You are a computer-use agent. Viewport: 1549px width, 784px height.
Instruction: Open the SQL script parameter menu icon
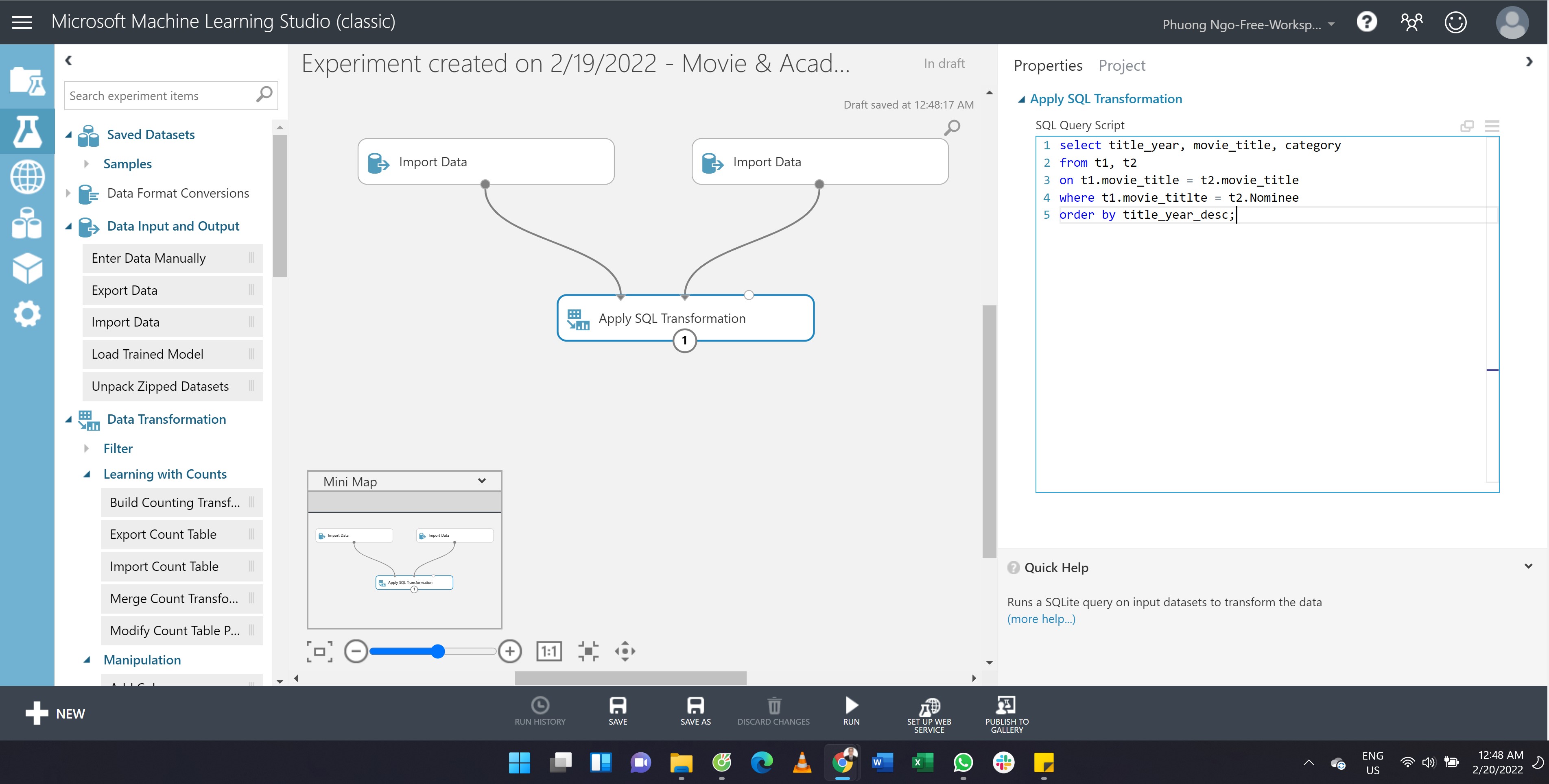tap(1491, 126)
